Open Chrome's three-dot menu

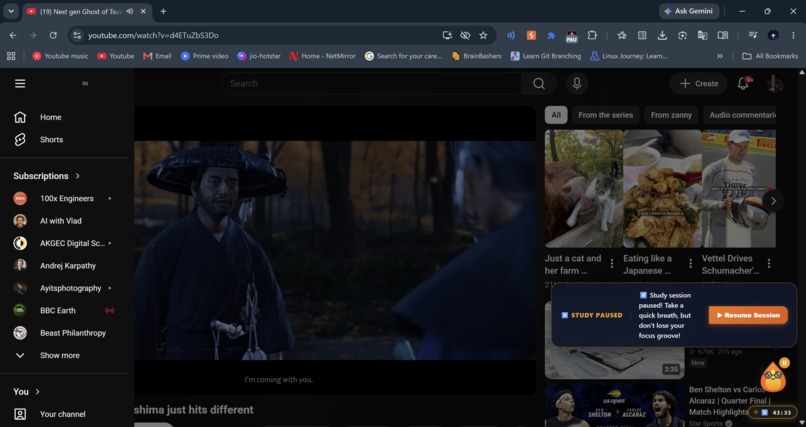(793, 35)
